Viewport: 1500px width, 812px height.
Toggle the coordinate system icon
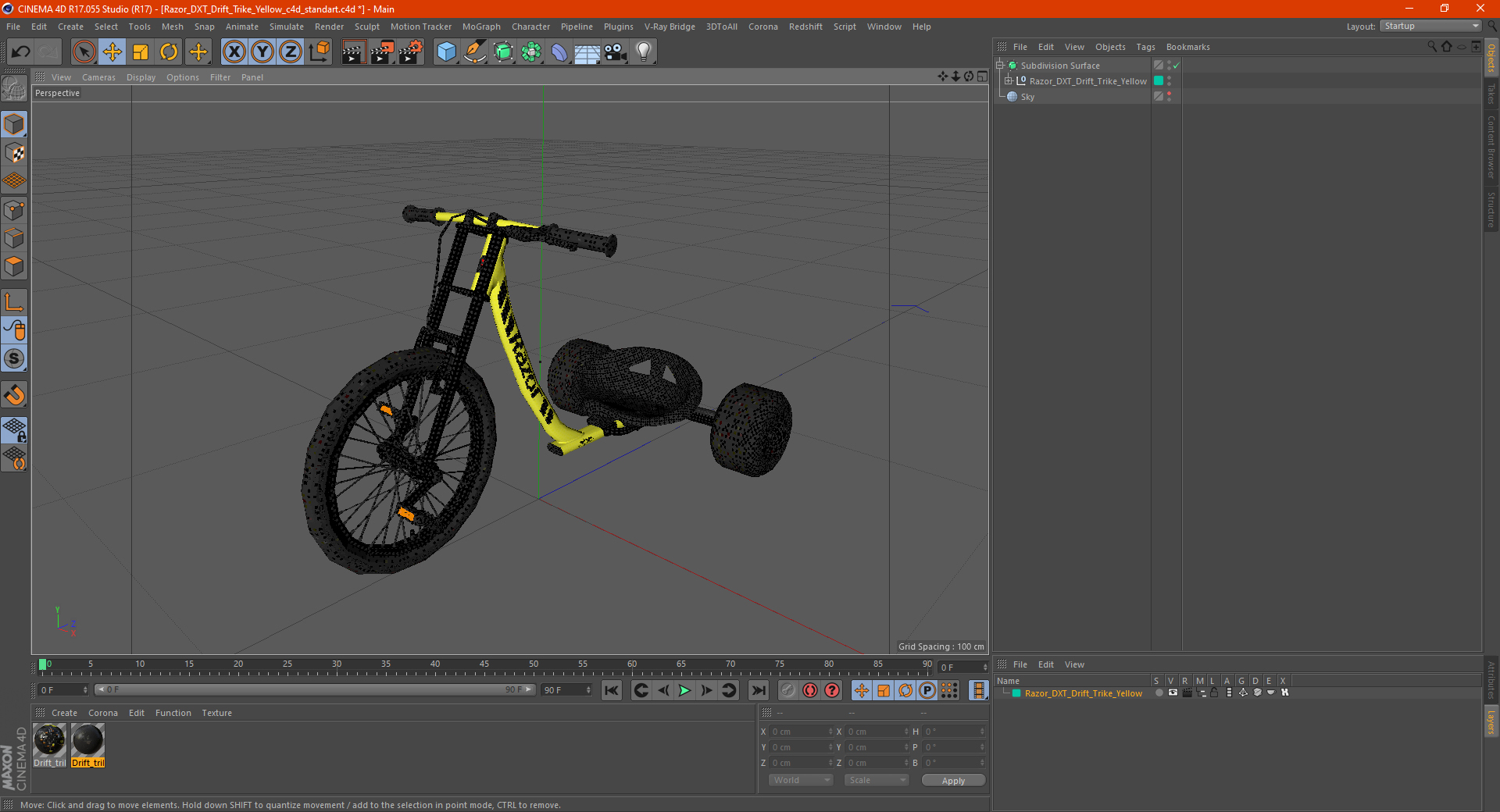point(320,52)
